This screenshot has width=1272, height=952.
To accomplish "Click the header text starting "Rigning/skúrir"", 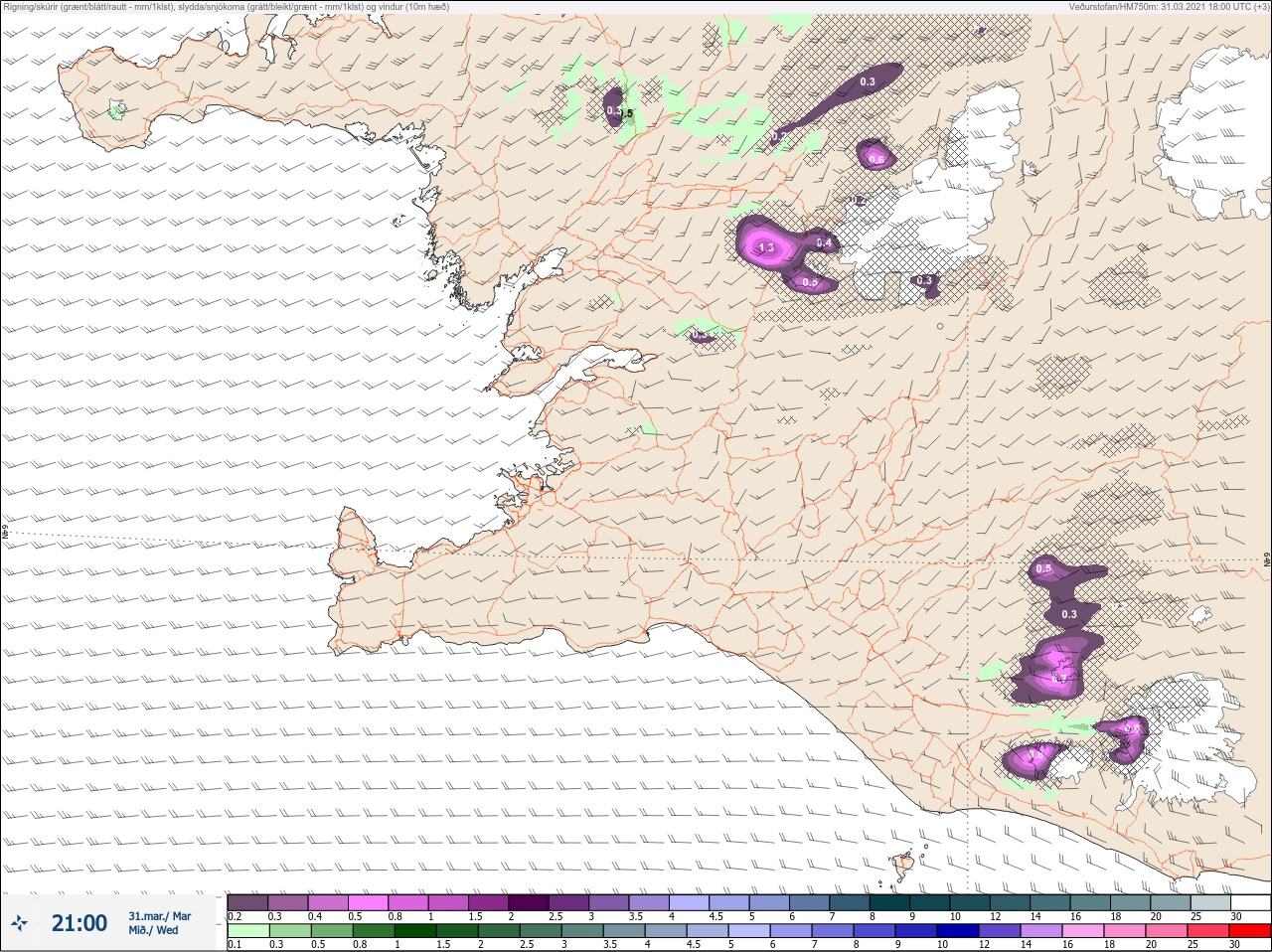I will 226,7.
